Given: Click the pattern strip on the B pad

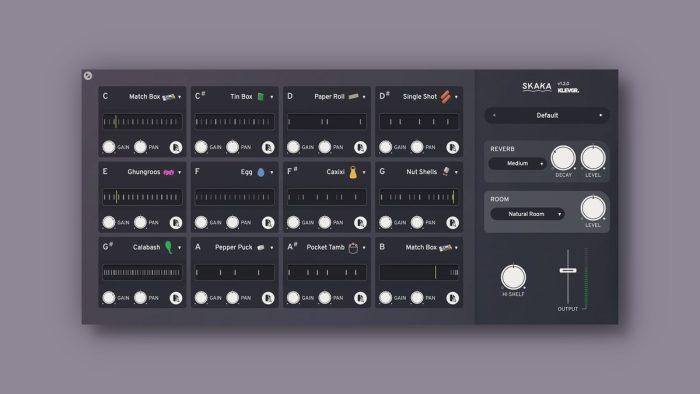Looking at the screenshot, I should coord(419,272).
